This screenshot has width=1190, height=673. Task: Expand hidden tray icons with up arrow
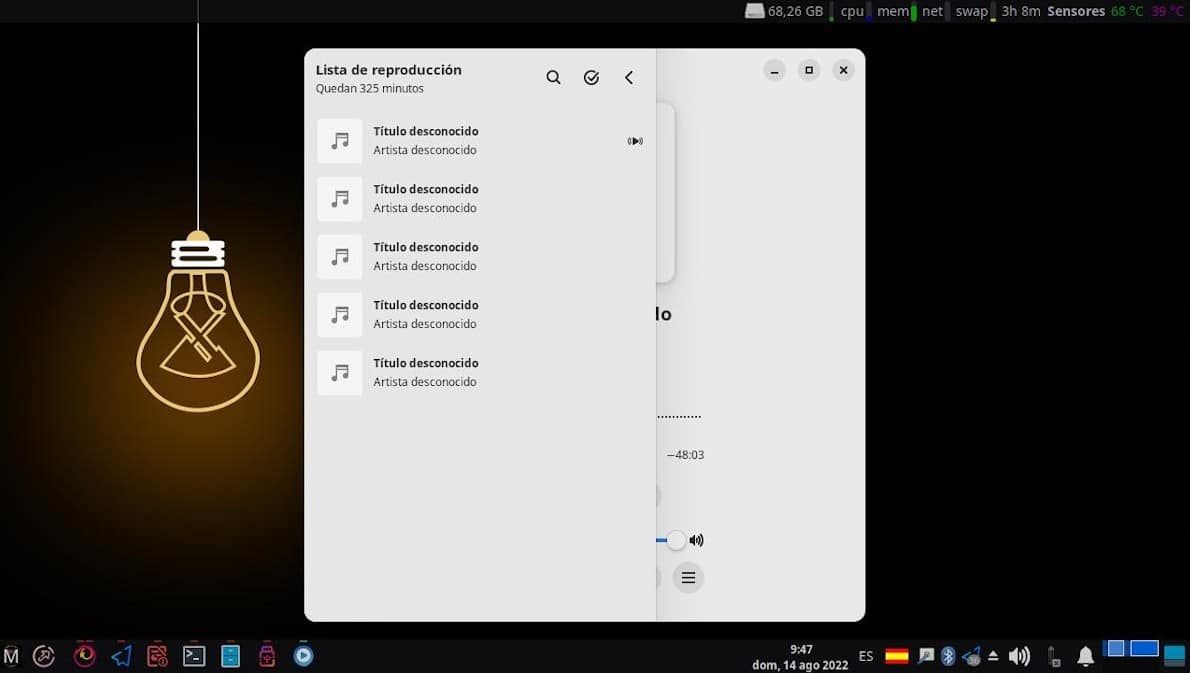[993, 656]
